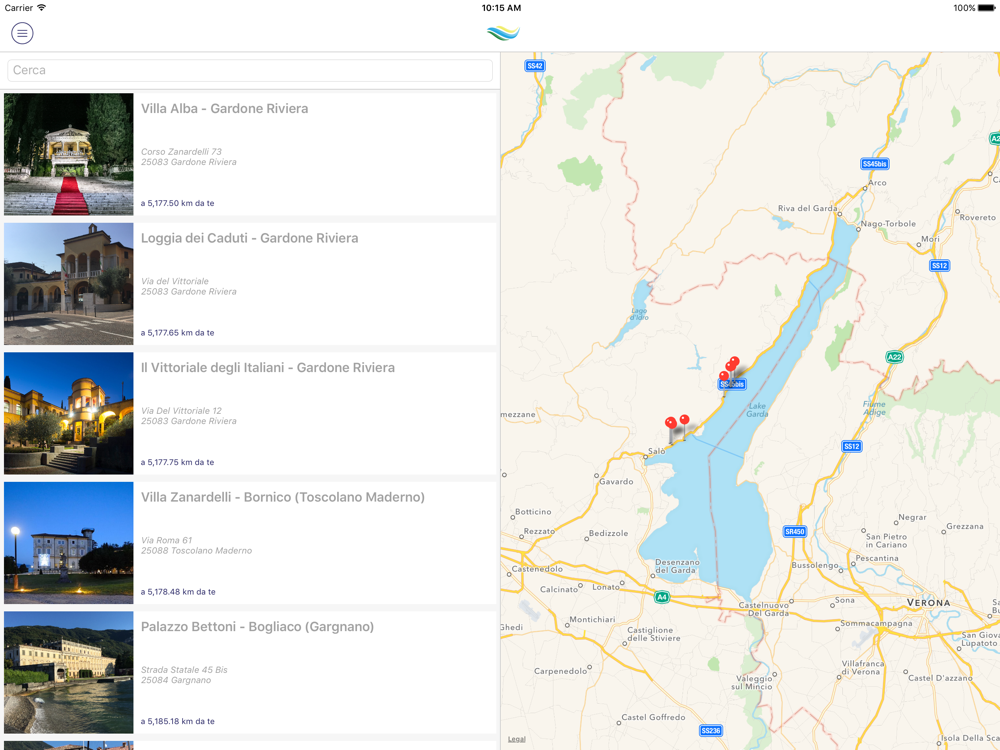1000x750 pixels.
Task: Tap the SS42 road shield on map
Action: coord(534,66)
